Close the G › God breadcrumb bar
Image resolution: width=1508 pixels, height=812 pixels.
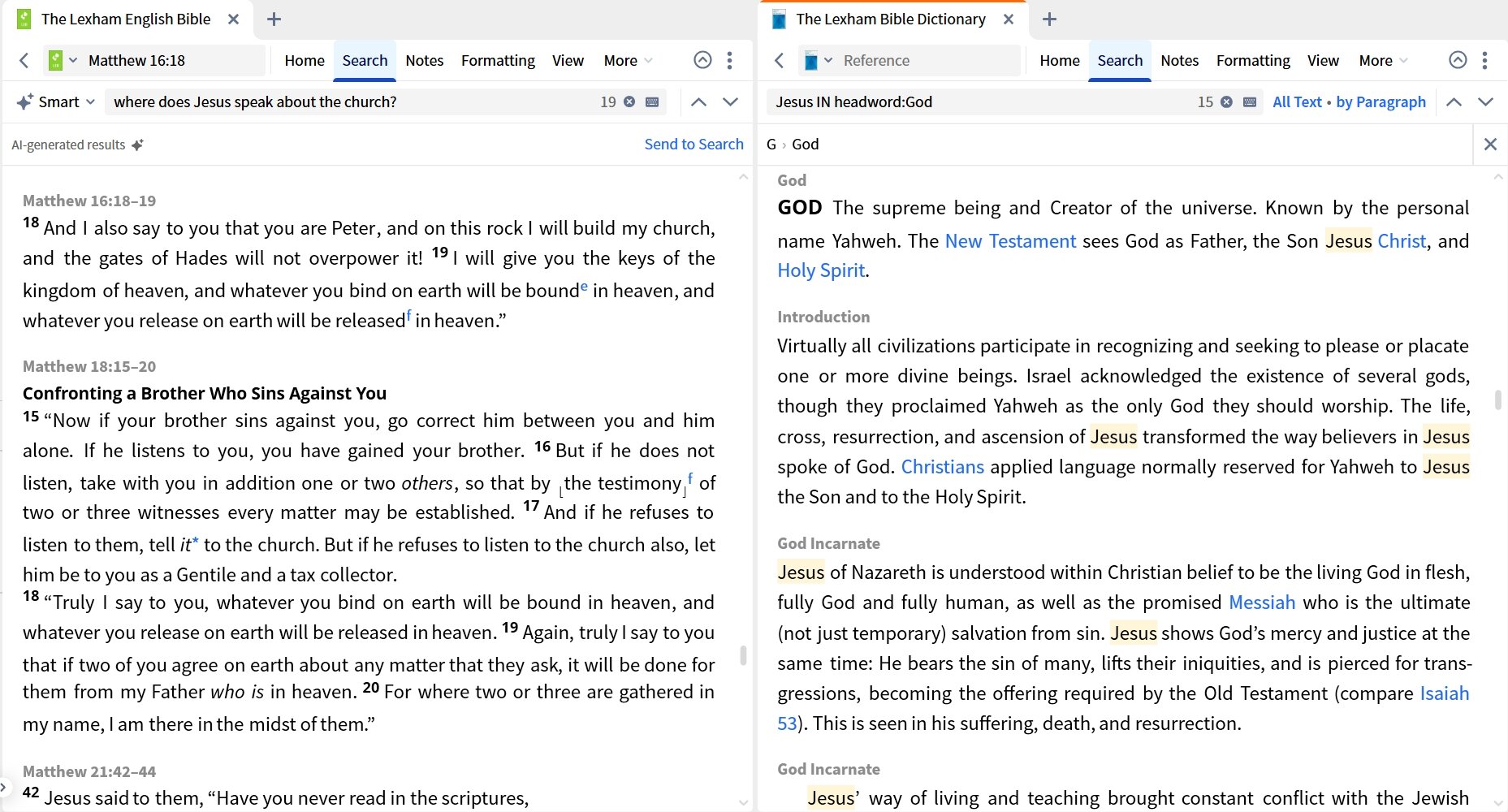(1490, 144)
